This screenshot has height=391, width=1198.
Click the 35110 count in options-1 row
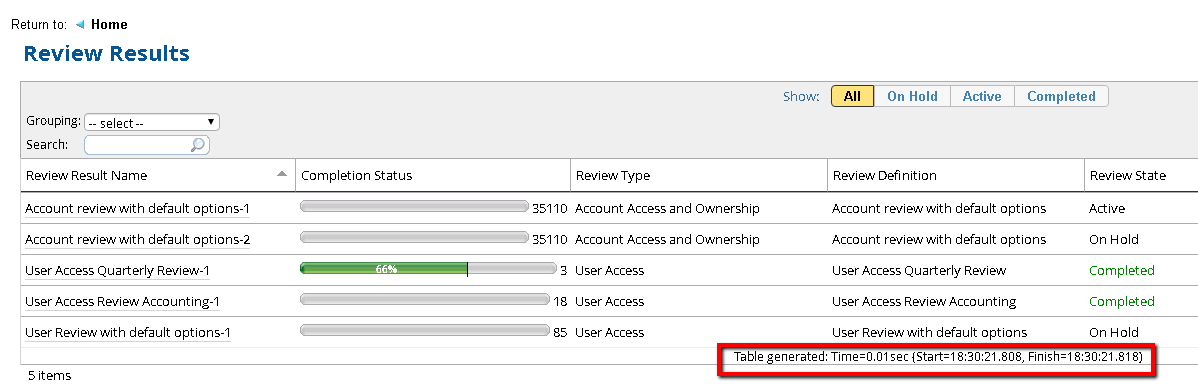tap(549, 208)
